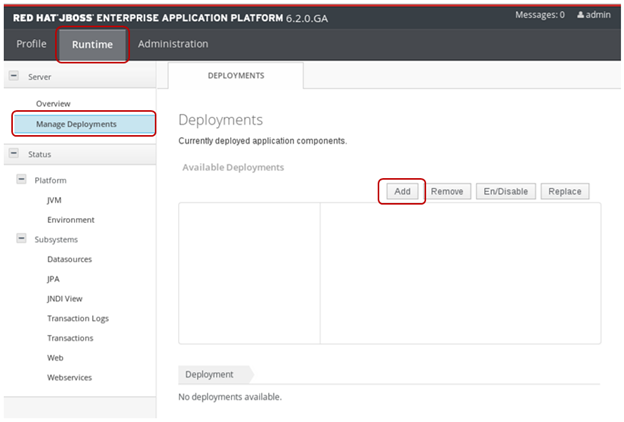Viewport: 624px width, 422px height.
Task: Click the Replace button
Action: pyautogui.click(x=564, y=191)
